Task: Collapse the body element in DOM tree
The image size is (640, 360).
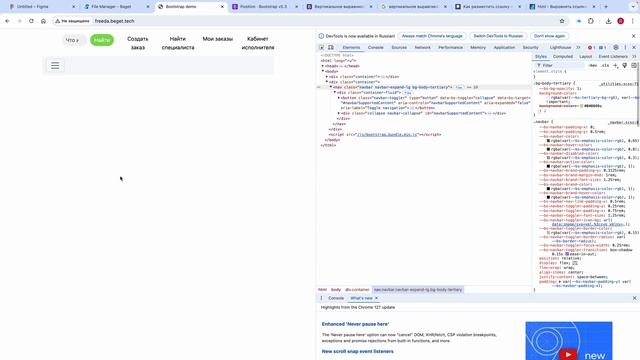Action: [x=323, y=71]
